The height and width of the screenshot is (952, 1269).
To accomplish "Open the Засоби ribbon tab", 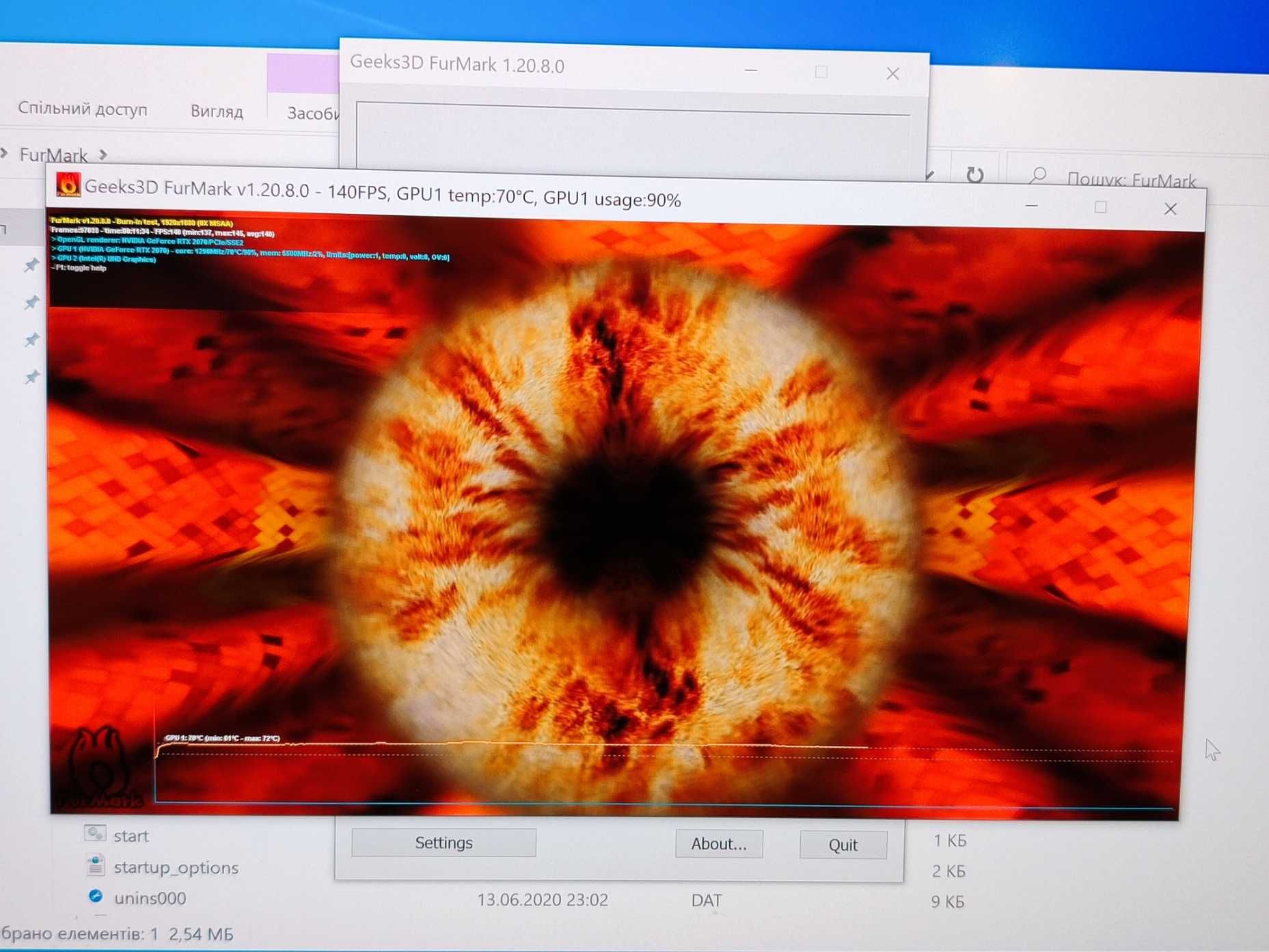I will (313, 113).
